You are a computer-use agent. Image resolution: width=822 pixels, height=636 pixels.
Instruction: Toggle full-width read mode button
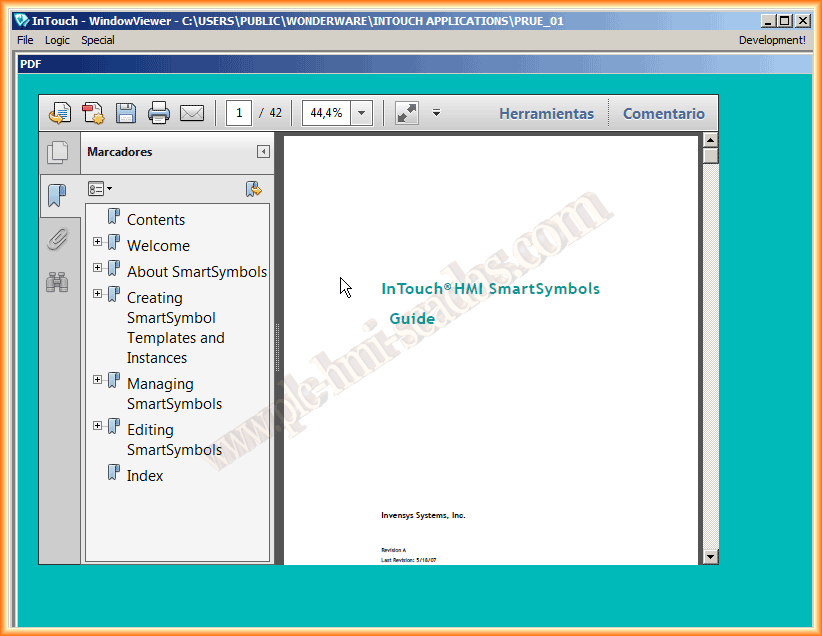pyautogui.click(x=407, y=113)
